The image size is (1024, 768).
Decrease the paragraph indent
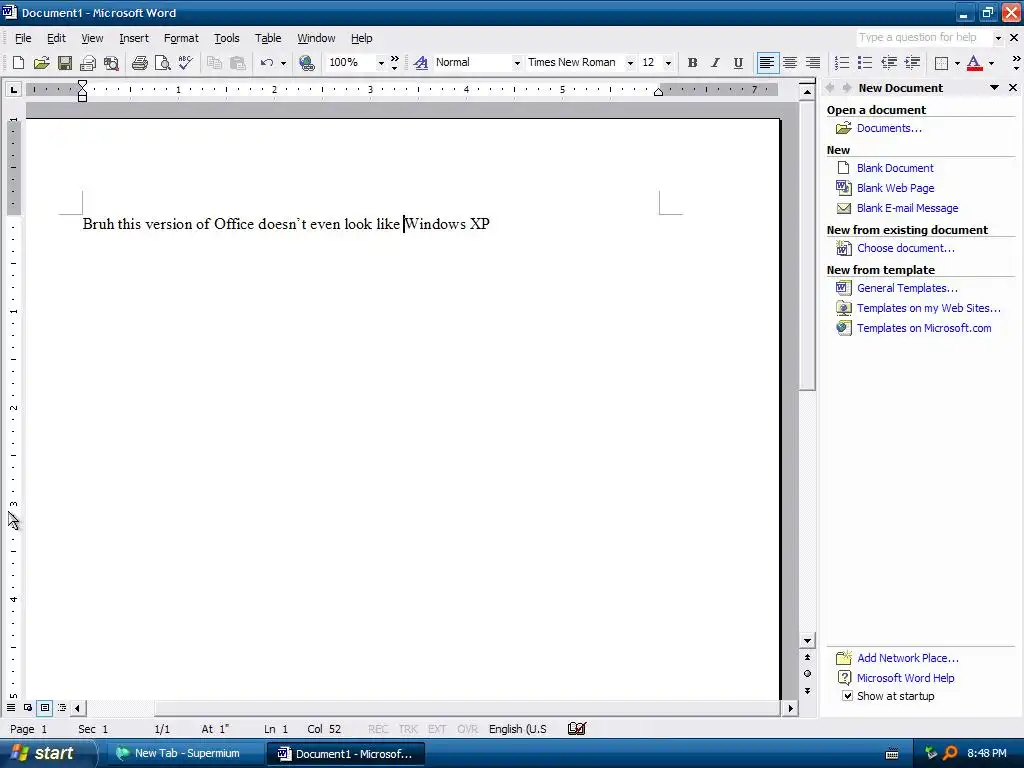(889, 63)
